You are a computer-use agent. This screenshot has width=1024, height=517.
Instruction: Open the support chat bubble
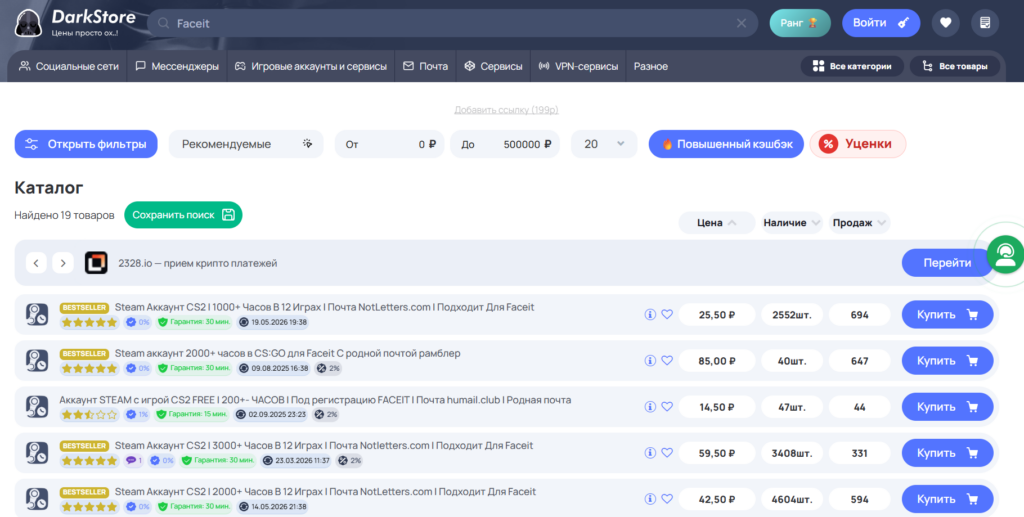(1006, 255)
